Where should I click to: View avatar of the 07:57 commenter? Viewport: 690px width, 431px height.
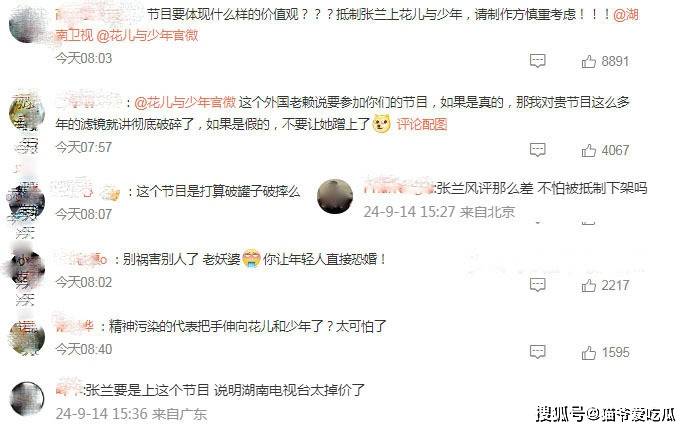pos(26,112)
